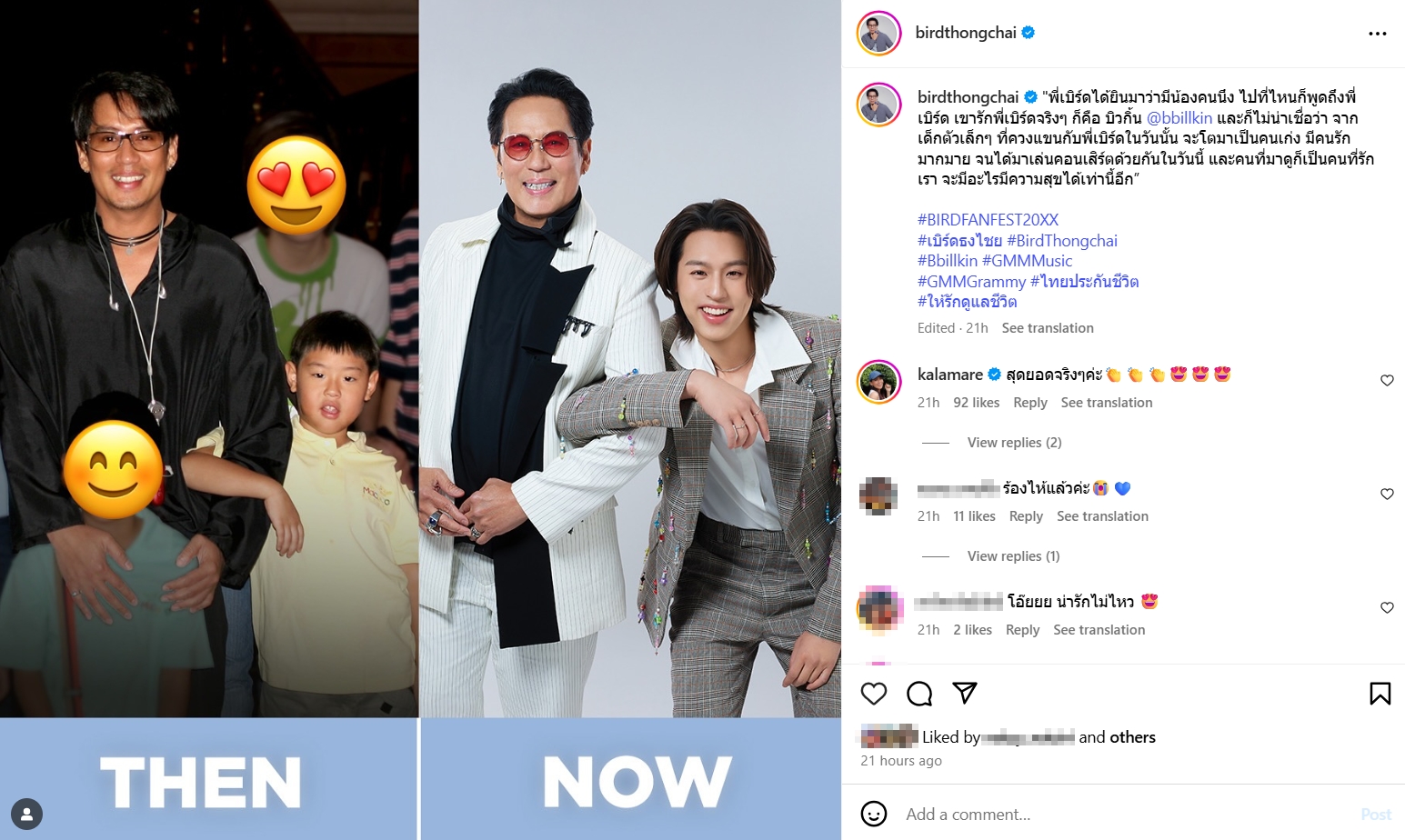The width and height of the screenshot is (1405, 840).
Task: See translation of the post caption
Action: click(1048, 328)
